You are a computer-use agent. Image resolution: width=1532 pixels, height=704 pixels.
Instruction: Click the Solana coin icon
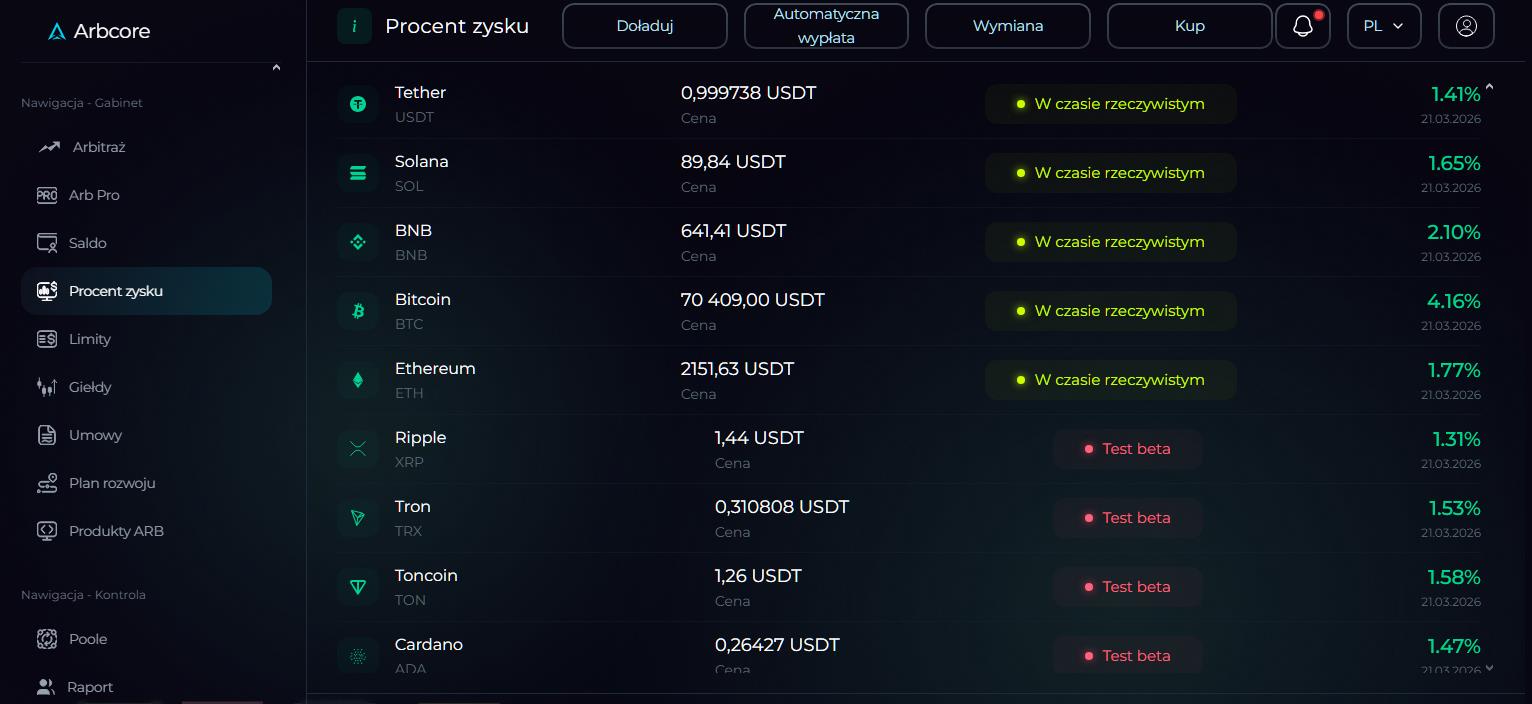coord(358,173)
